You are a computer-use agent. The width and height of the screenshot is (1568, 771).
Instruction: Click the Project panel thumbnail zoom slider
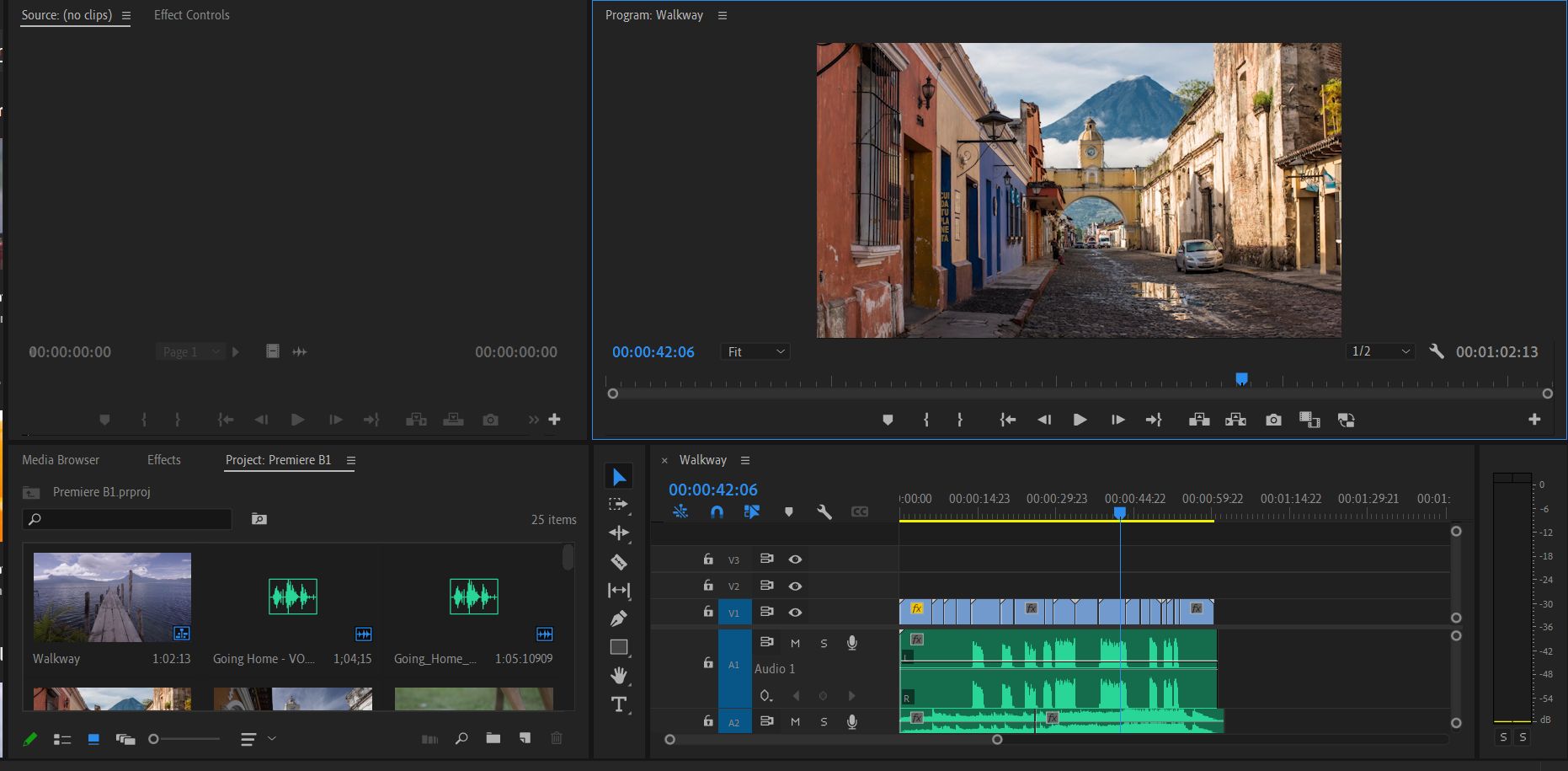[184, 739]
